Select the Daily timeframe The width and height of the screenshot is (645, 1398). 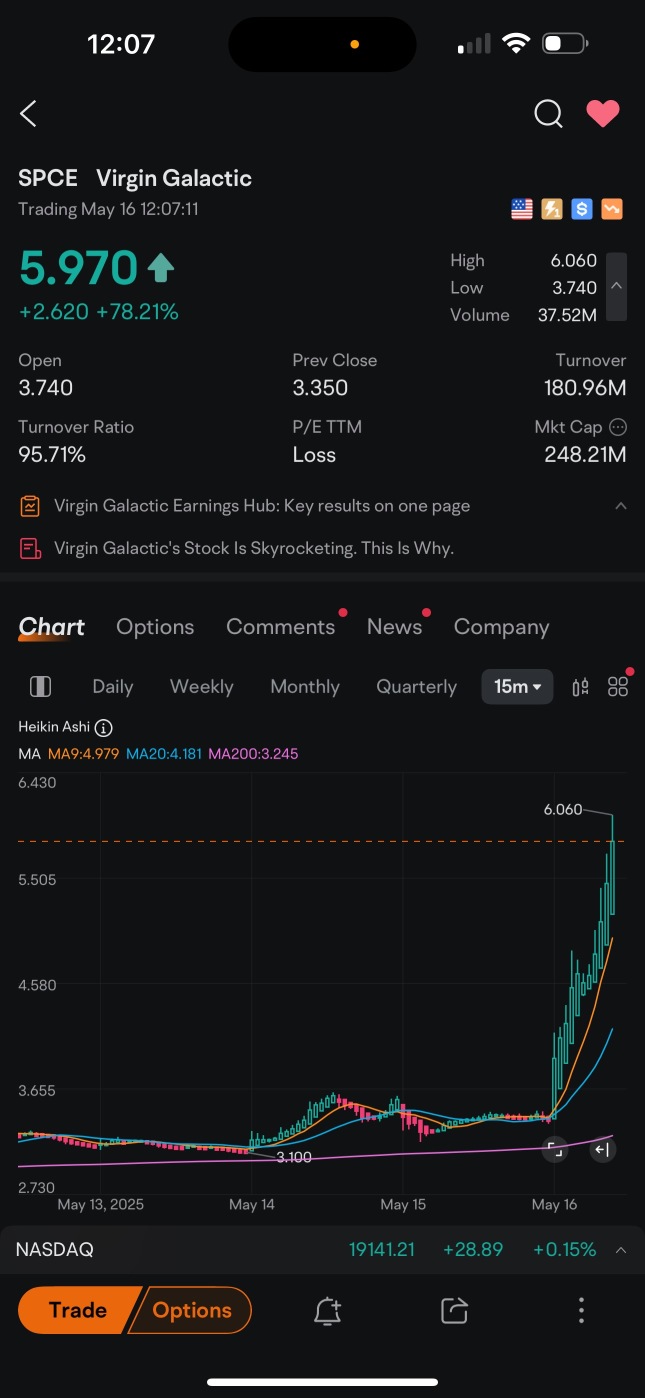(x=113, y=687)
